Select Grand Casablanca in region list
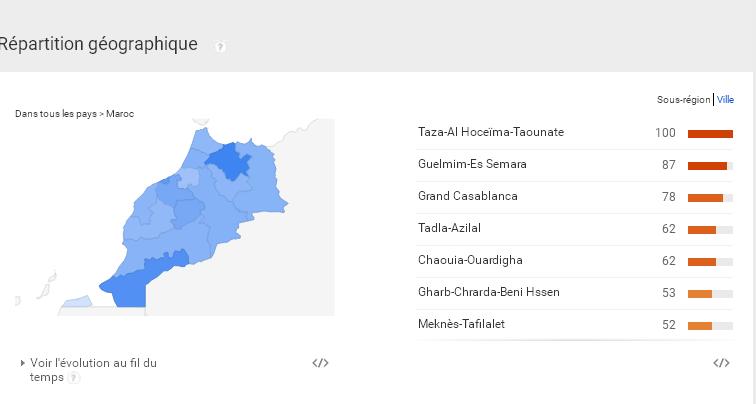756x404 pixels. [467, 196]
